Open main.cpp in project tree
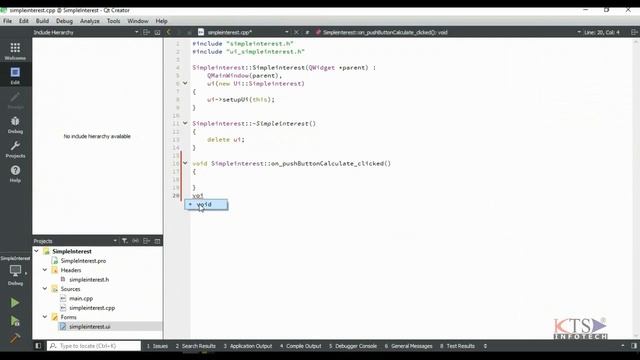The image size is (640, 360). click(x=81, y=298)
